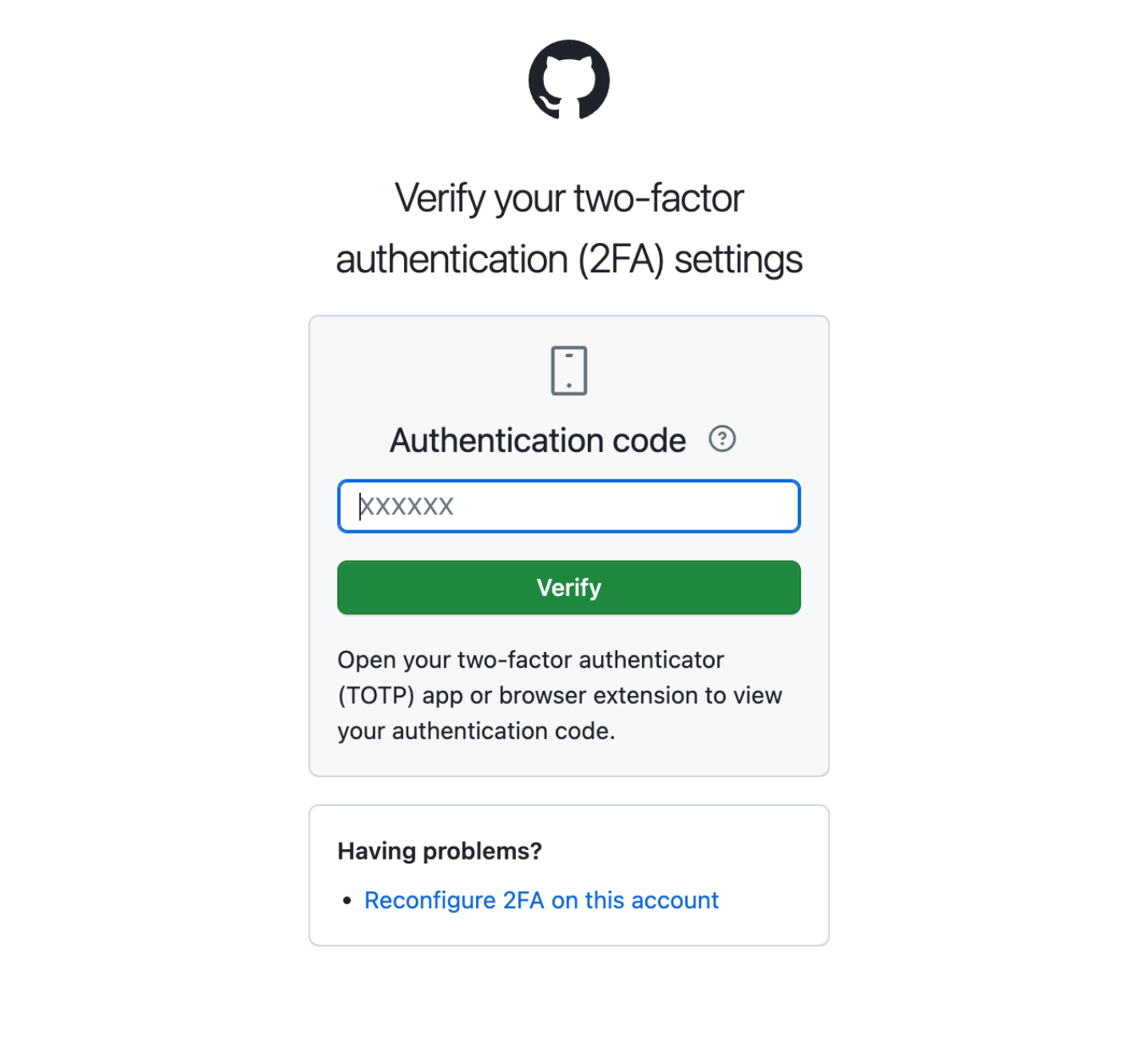1142x1064 pixels.
Task: Click the bullet before the Reconfigure link
Action: 347,901
